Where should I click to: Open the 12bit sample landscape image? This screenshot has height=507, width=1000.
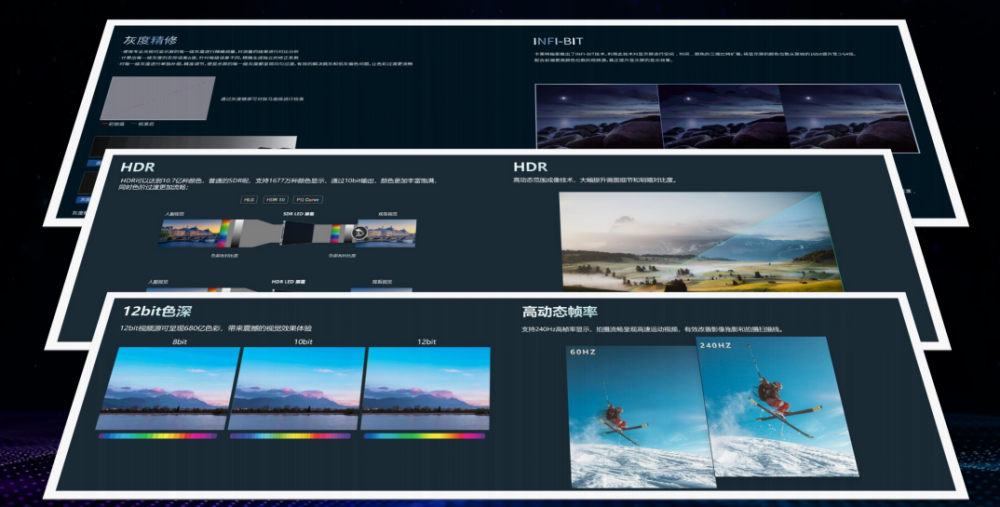(426, 387)
